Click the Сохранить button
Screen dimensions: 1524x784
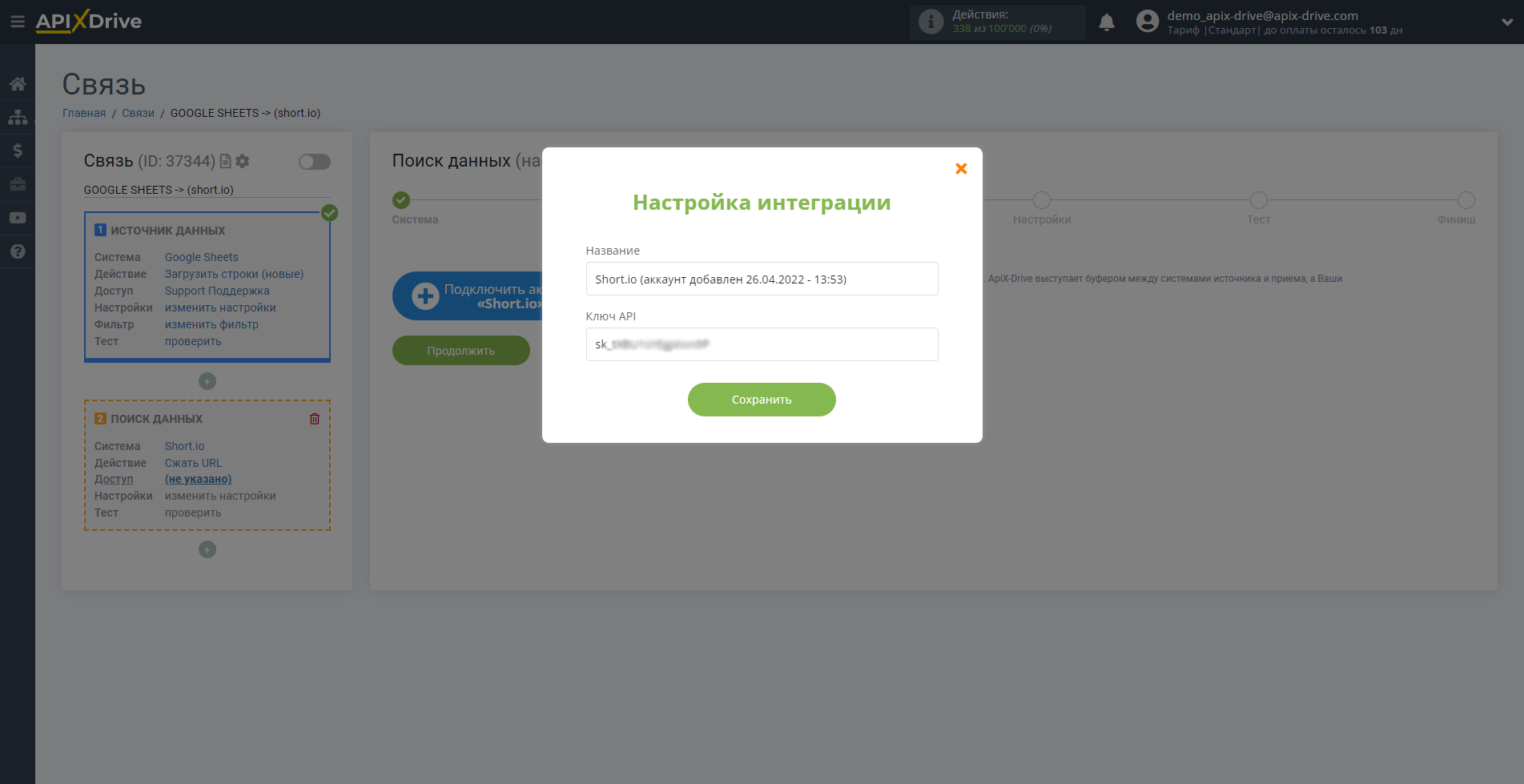[x=762, y=400]
